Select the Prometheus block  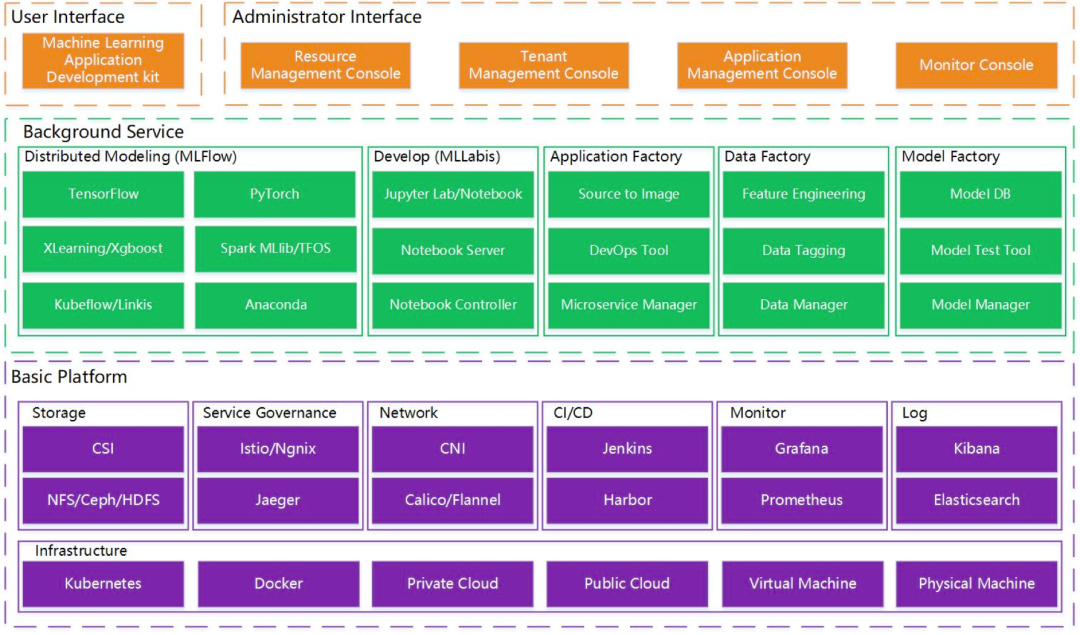pyautogui.click(x=802, y=501)
